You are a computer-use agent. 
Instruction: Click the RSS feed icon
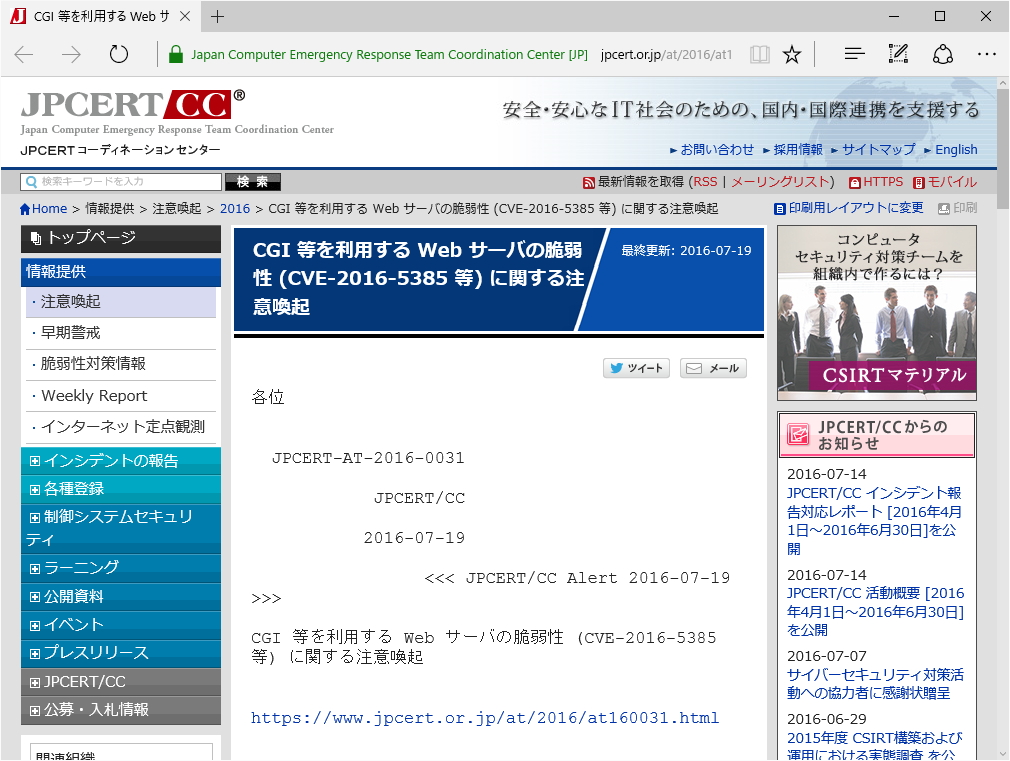588,182
